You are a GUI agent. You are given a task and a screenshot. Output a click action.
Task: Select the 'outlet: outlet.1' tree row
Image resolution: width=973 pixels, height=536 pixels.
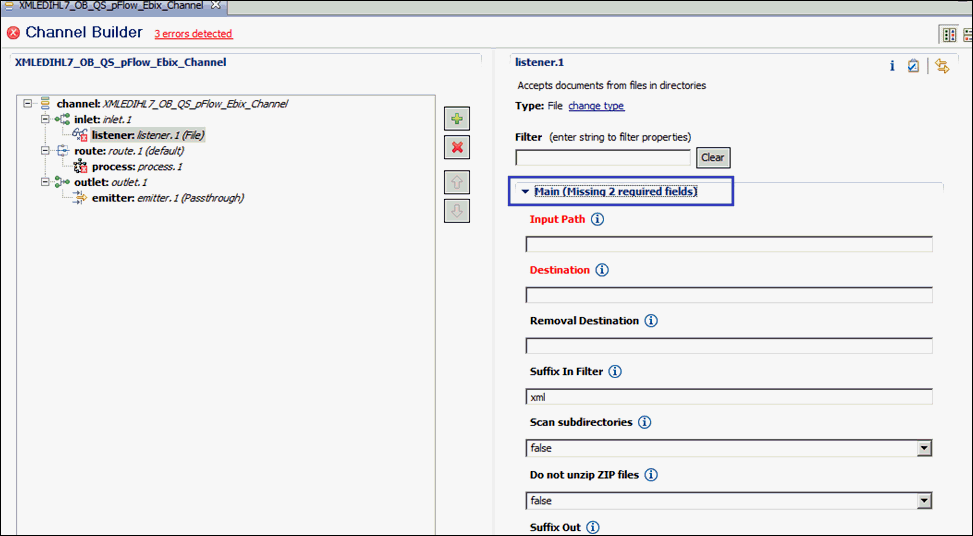(110, 182)
